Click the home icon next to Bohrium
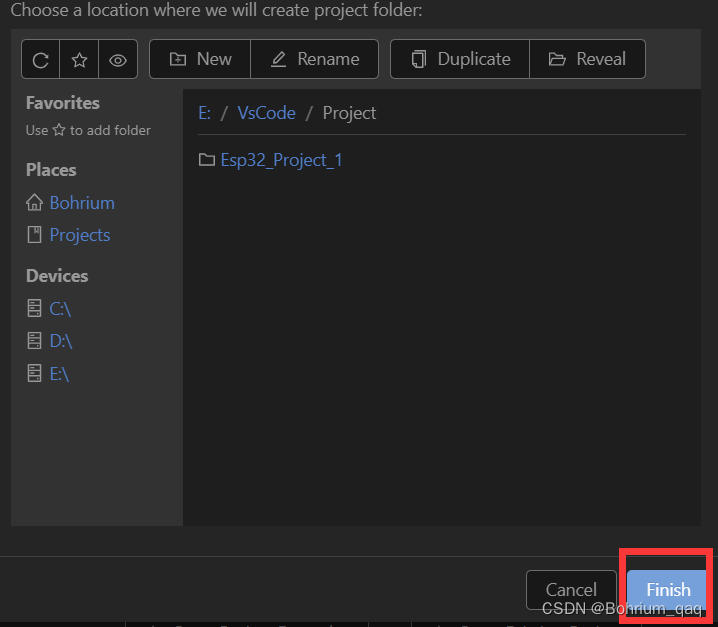Image resolution: width=718 pixels, height=627 pixels. pyautogui.click(x=34, y=202)
